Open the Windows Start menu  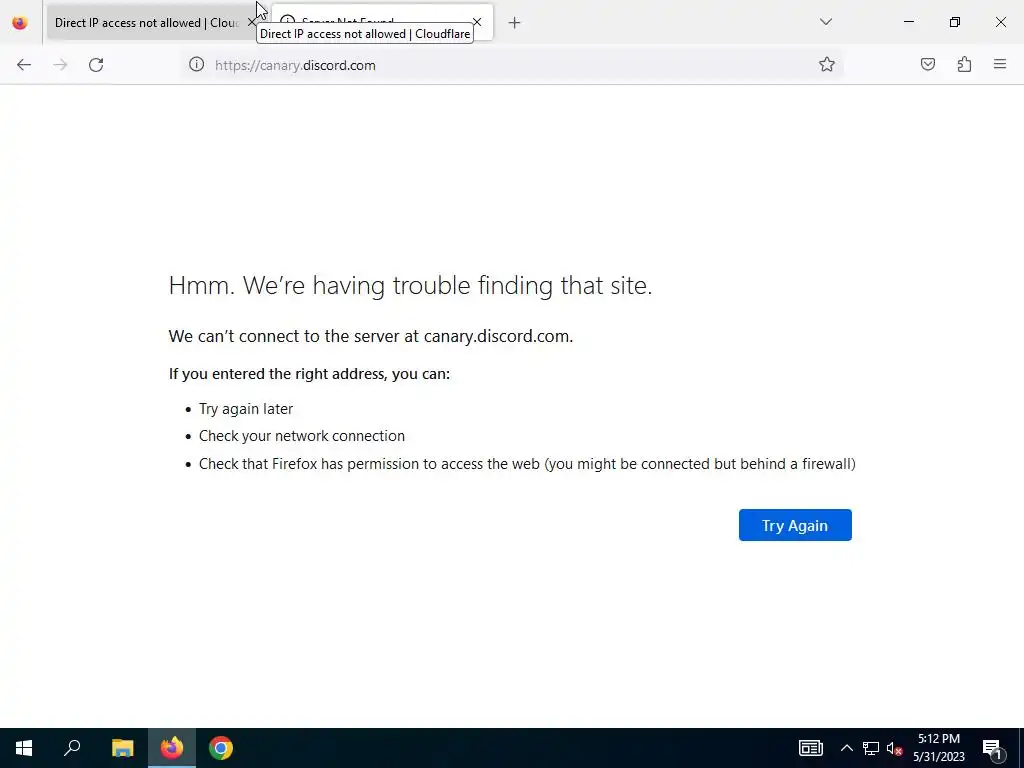click(x=24, y=748)
